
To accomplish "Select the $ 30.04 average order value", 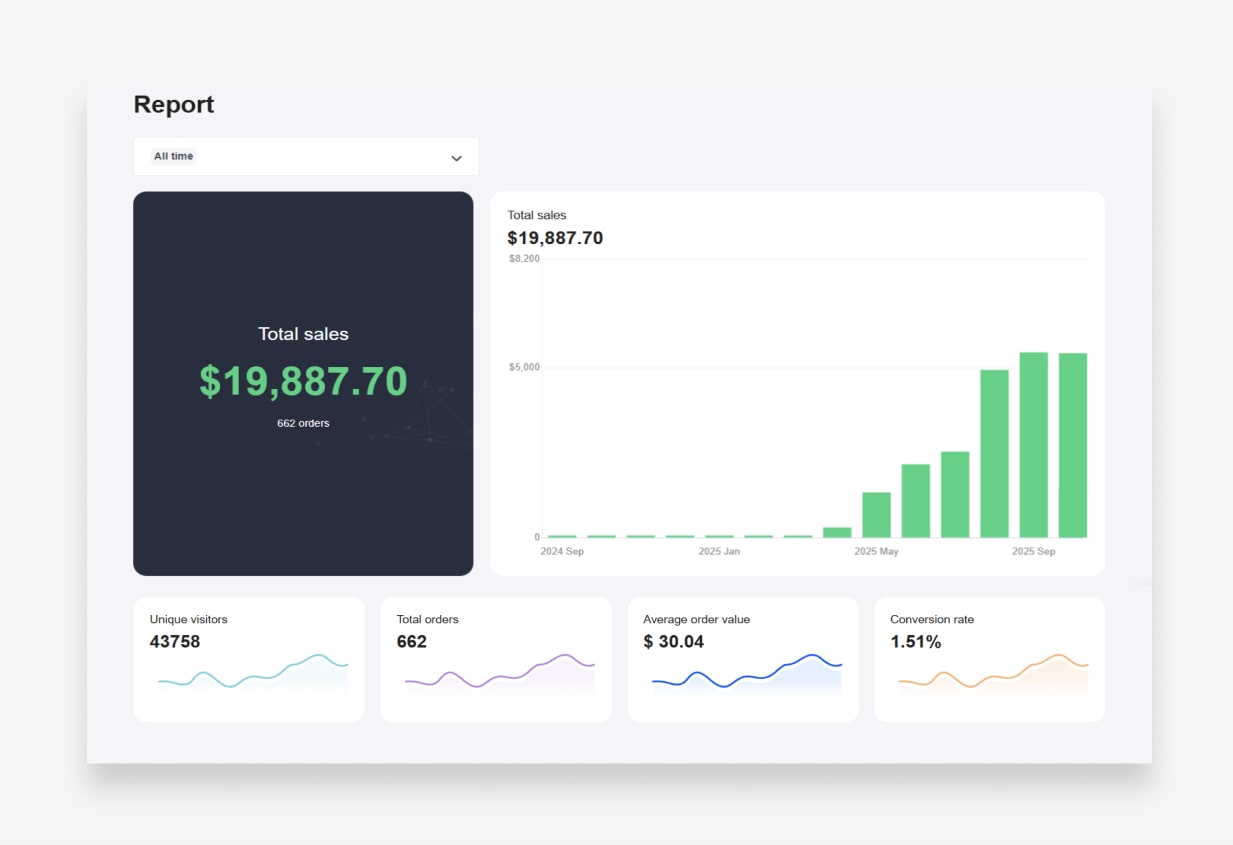I will point(673,642).
